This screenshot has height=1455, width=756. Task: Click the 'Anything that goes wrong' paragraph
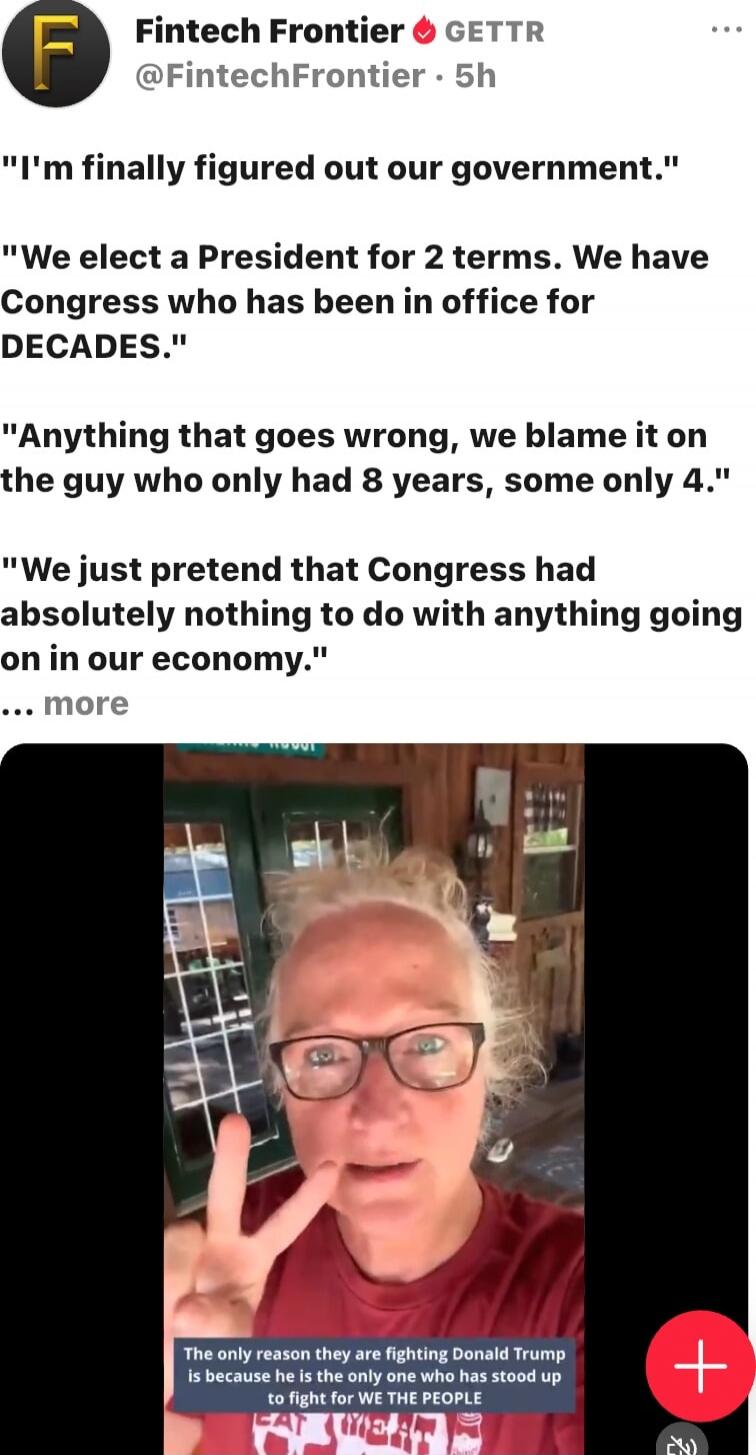365,458
